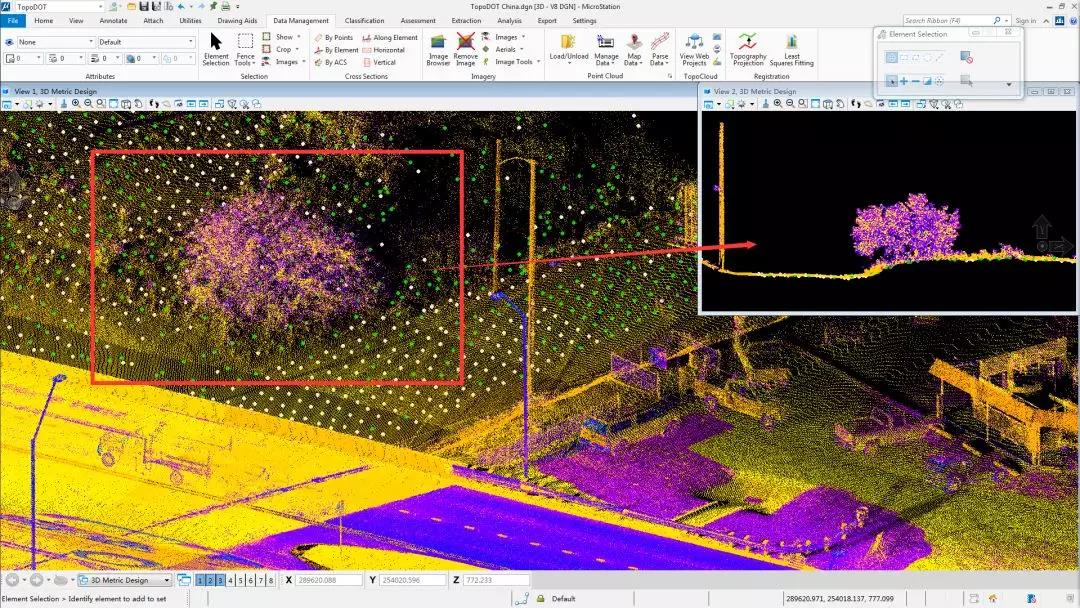Switch to the Extraction ribbon tab
1080x608 pixels.
click(x=466, y=21)
